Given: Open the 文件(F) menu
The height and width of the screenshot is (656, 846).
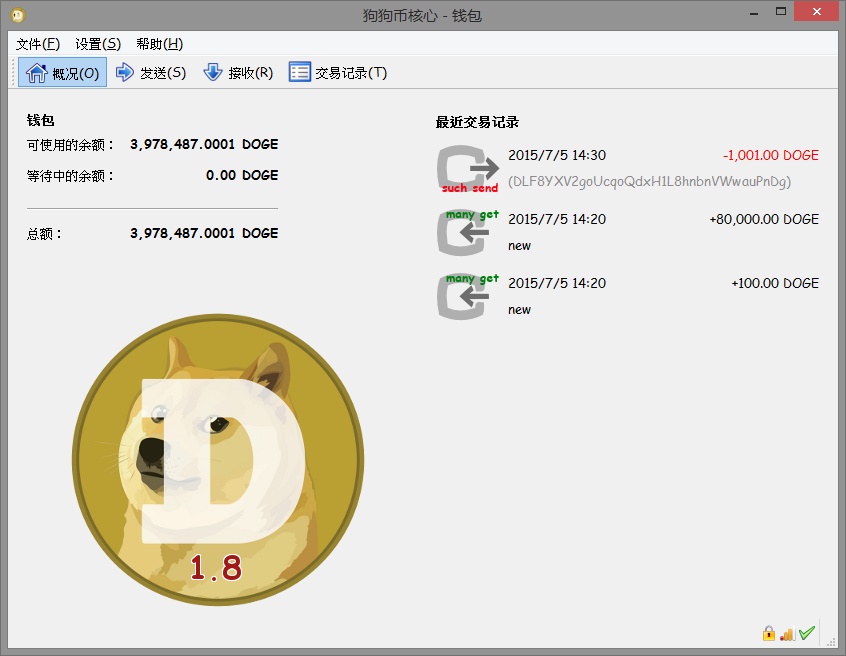Looking at the screenshot, I should click(38, 44).
